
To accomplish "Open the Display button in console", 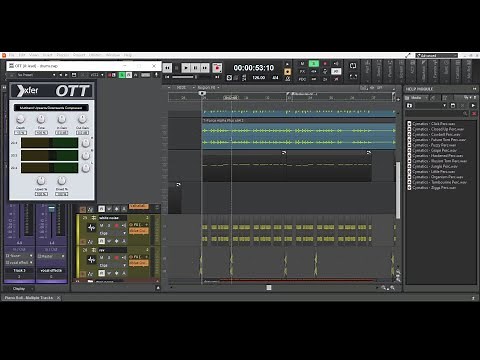I will 19,289.
